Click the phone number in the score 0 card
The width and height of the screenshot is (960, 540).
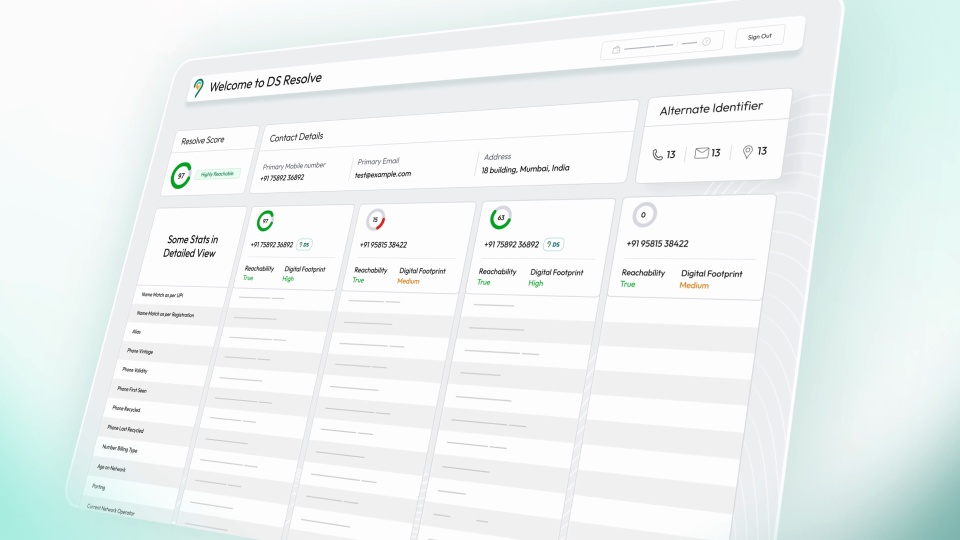tap(657, 244)
